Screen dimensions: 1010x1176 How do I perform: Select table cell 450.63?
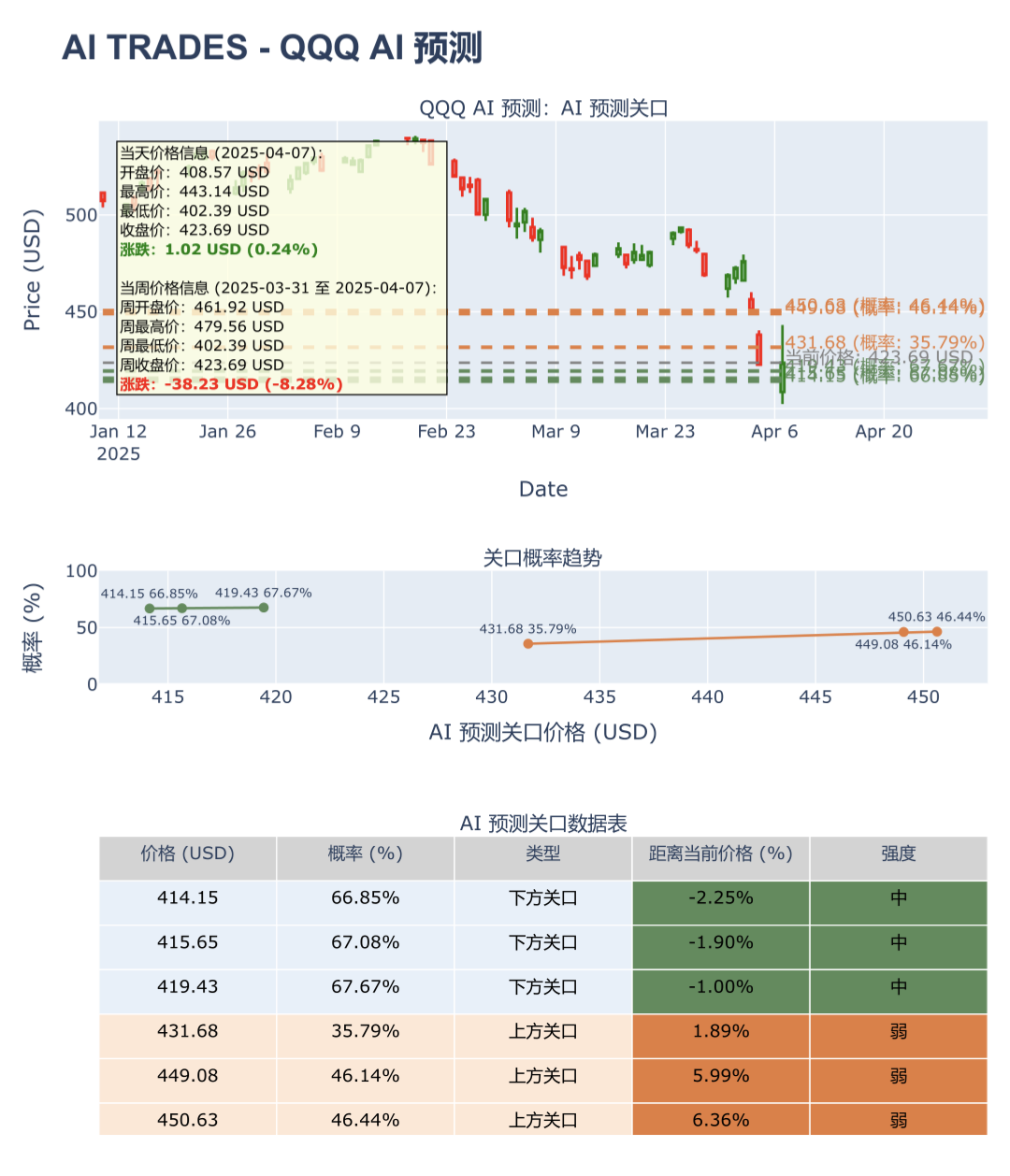point(188,1120)
